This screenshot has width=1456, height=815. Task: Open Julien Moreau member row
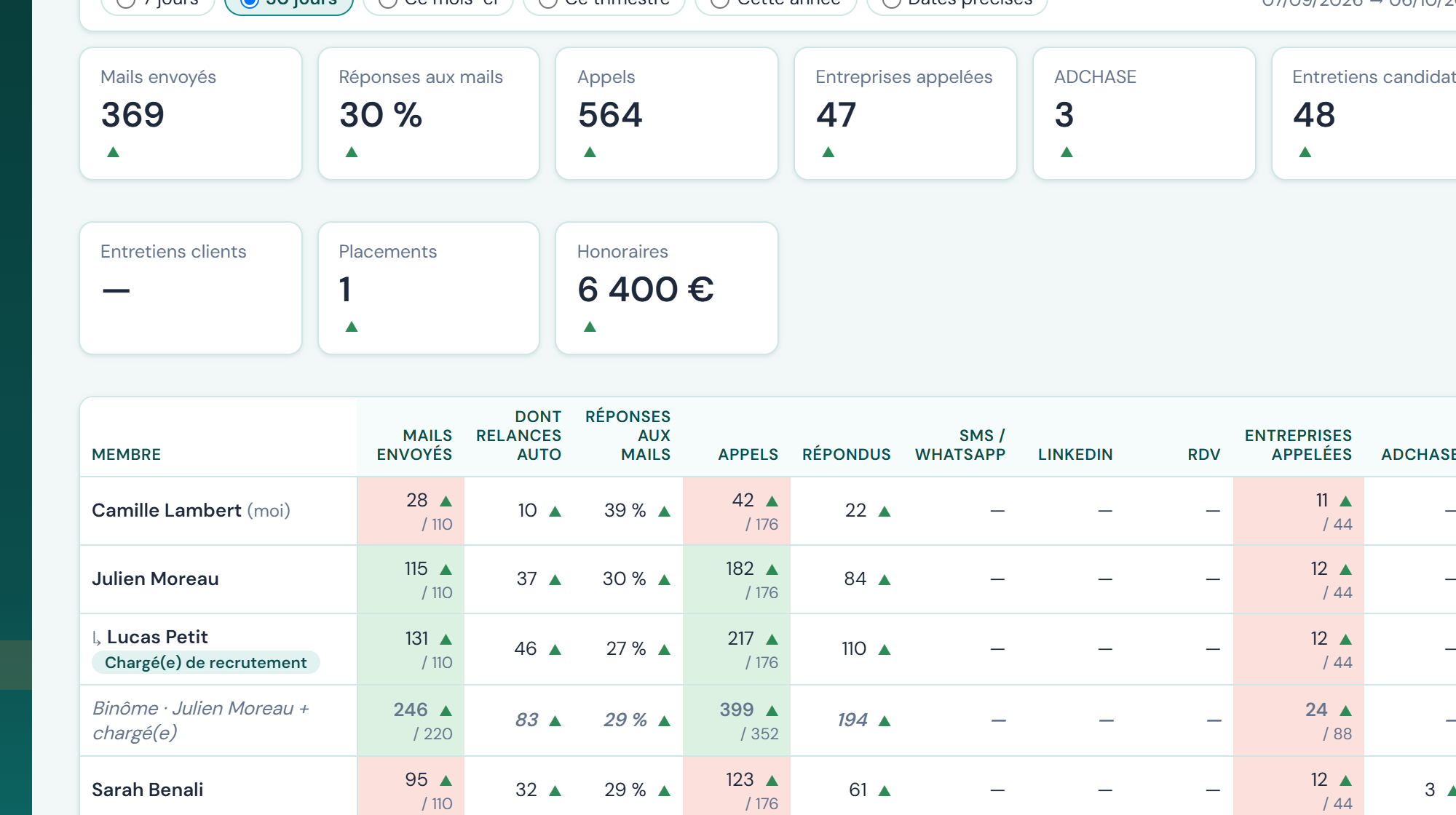pos(155,579)
